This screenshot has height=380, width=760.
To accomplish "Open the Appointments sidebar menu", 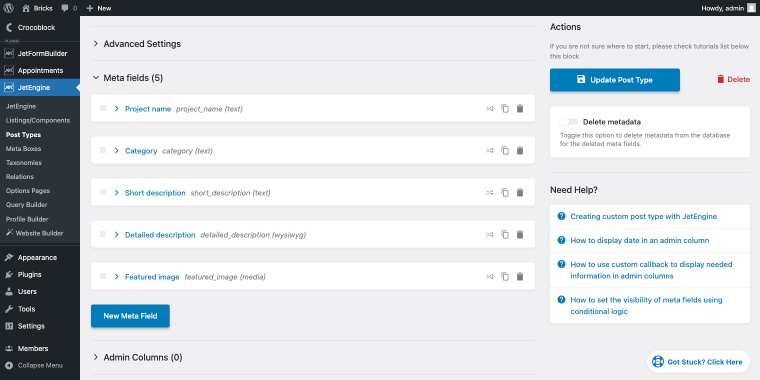I will coord(40,70).
